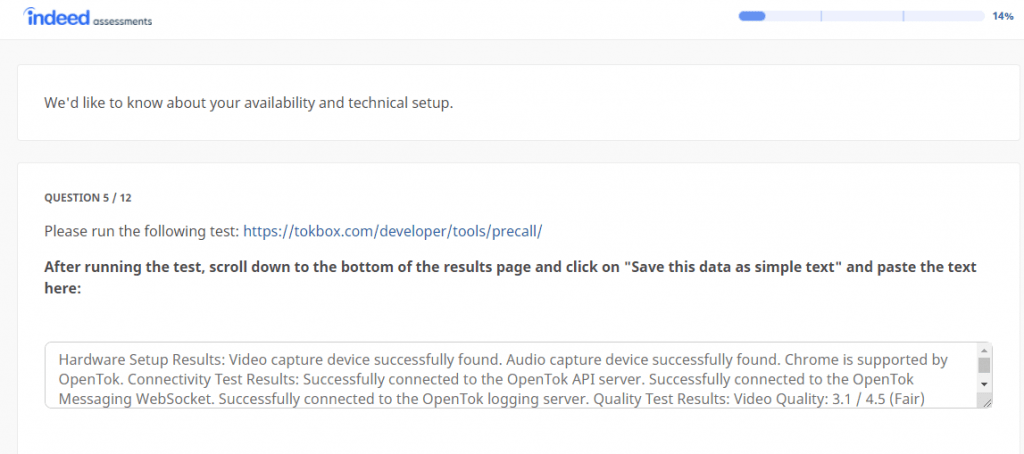Click the Indeed logo
Viewport: 1024px width, 454px height.
click(x=57, y=17)
